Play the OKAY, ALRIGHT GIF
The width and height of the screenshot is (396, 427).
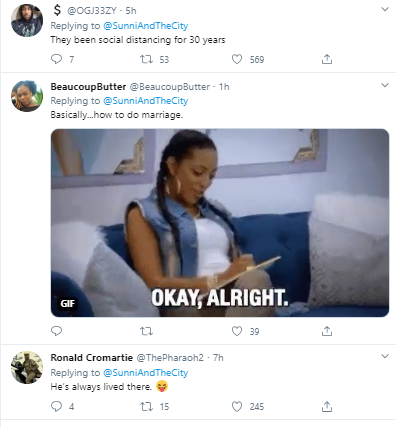point(220,223)
